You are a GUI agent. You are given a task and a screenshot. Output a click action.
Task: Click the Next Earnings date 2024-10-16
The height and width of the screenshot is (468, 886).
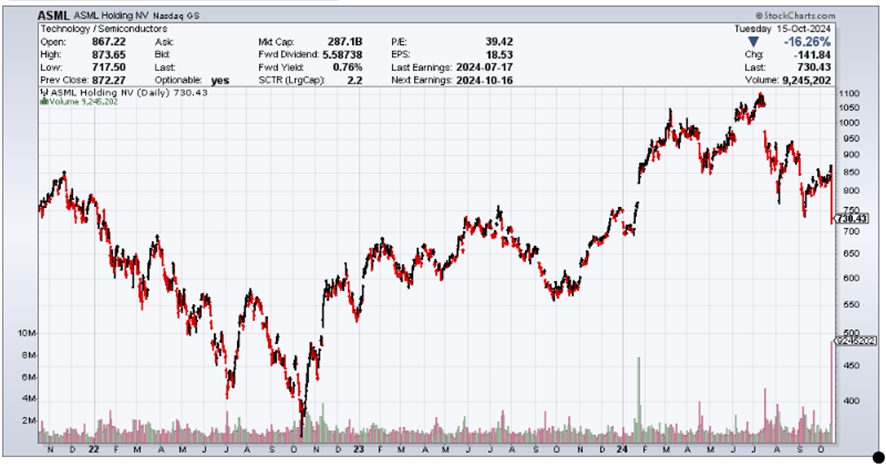484,80
